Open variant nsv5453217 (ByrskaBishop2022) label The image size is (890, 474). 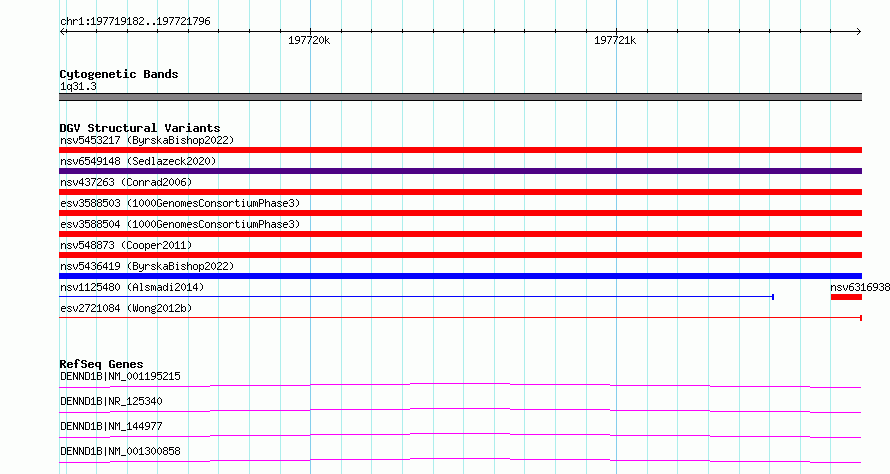point(147,140)
